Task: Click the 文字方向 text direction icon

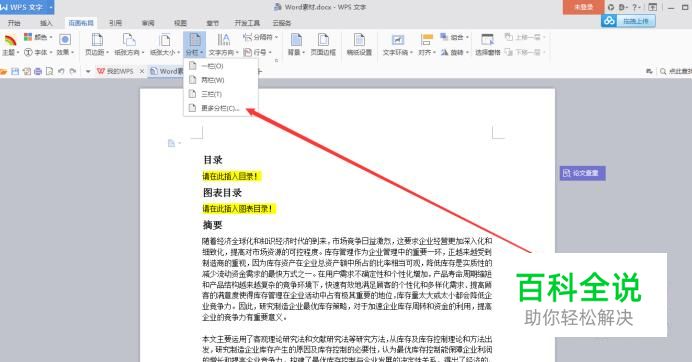Action: pos(224,40)
